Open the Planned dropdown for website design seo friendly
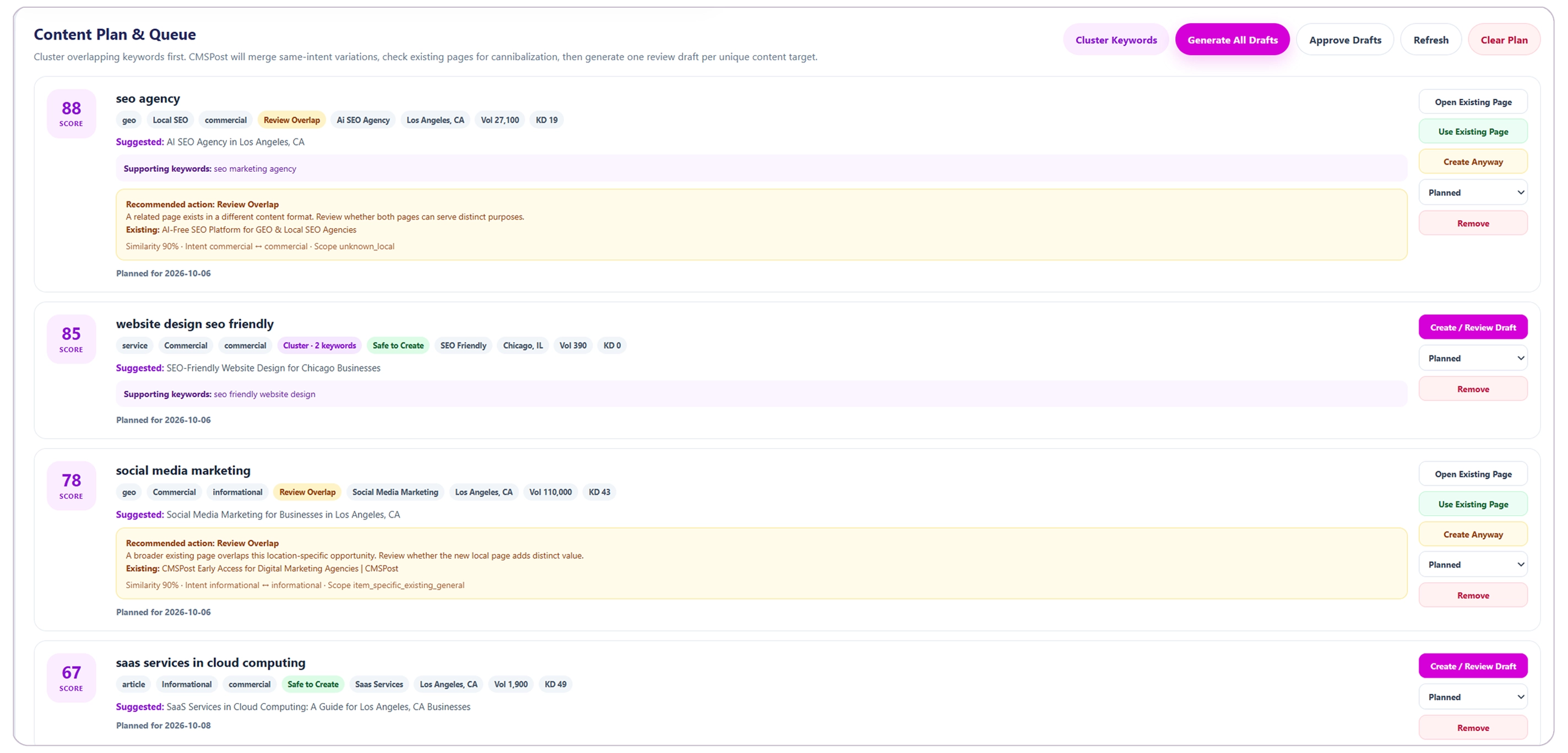The image size is (1568, 753). (1473, 358)
